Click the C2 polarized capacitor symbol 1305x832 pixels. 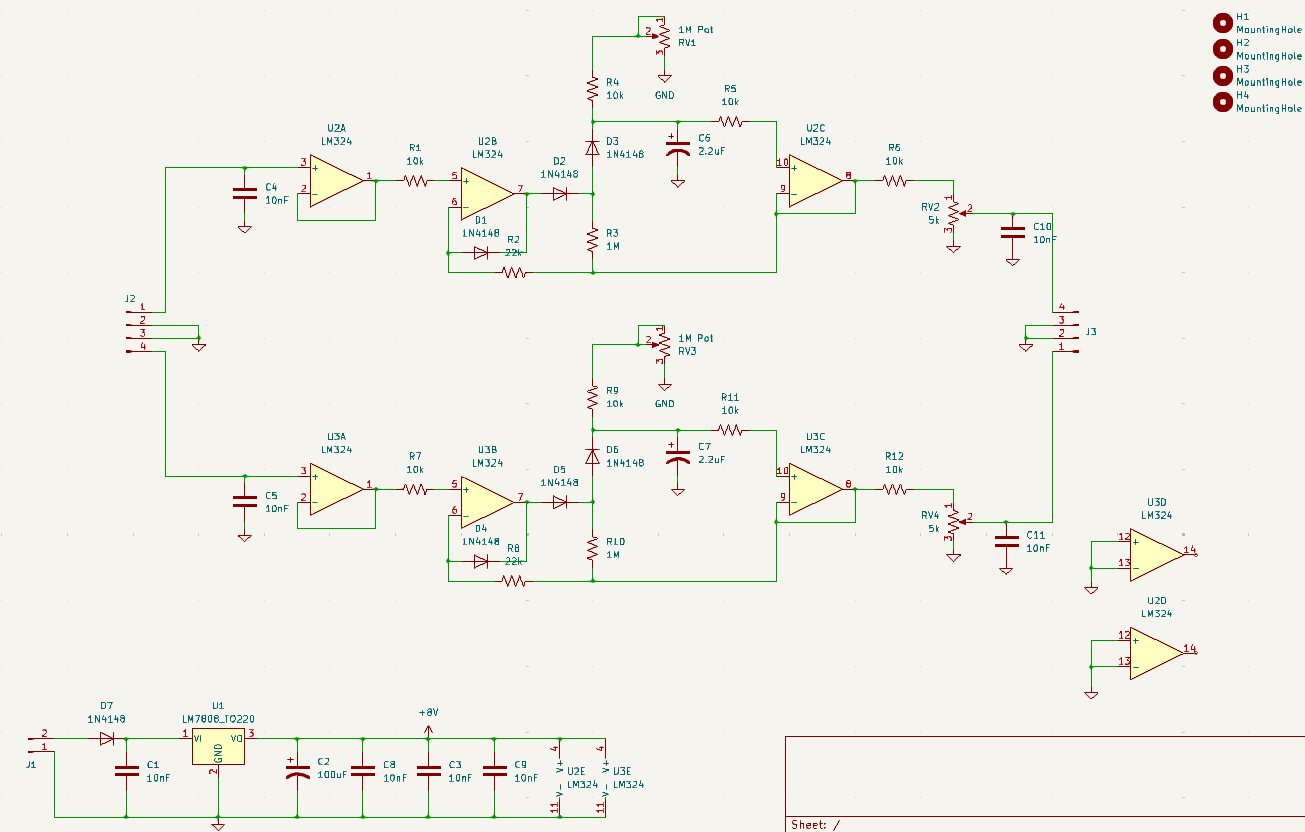[296, 771]
